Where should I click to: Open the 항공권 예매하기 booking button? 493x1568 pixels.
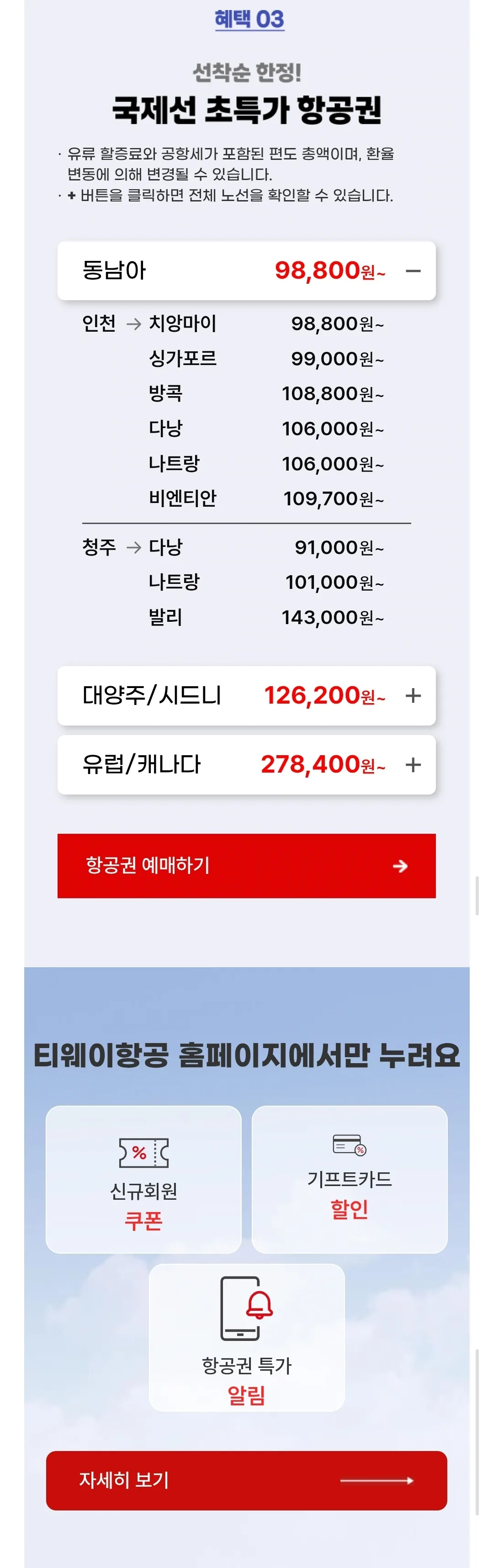(247, 866)
